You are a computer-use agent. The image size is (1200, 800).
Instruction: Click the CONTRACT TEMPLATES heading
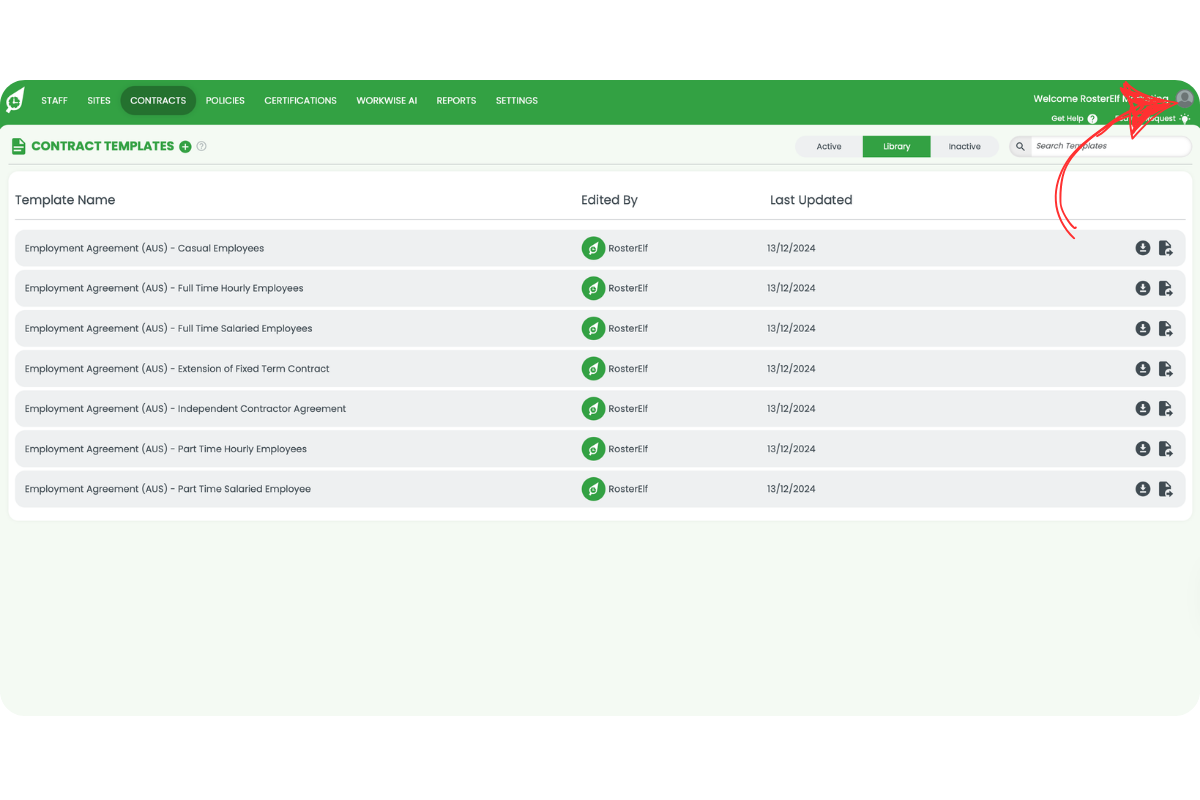[103, 146]
